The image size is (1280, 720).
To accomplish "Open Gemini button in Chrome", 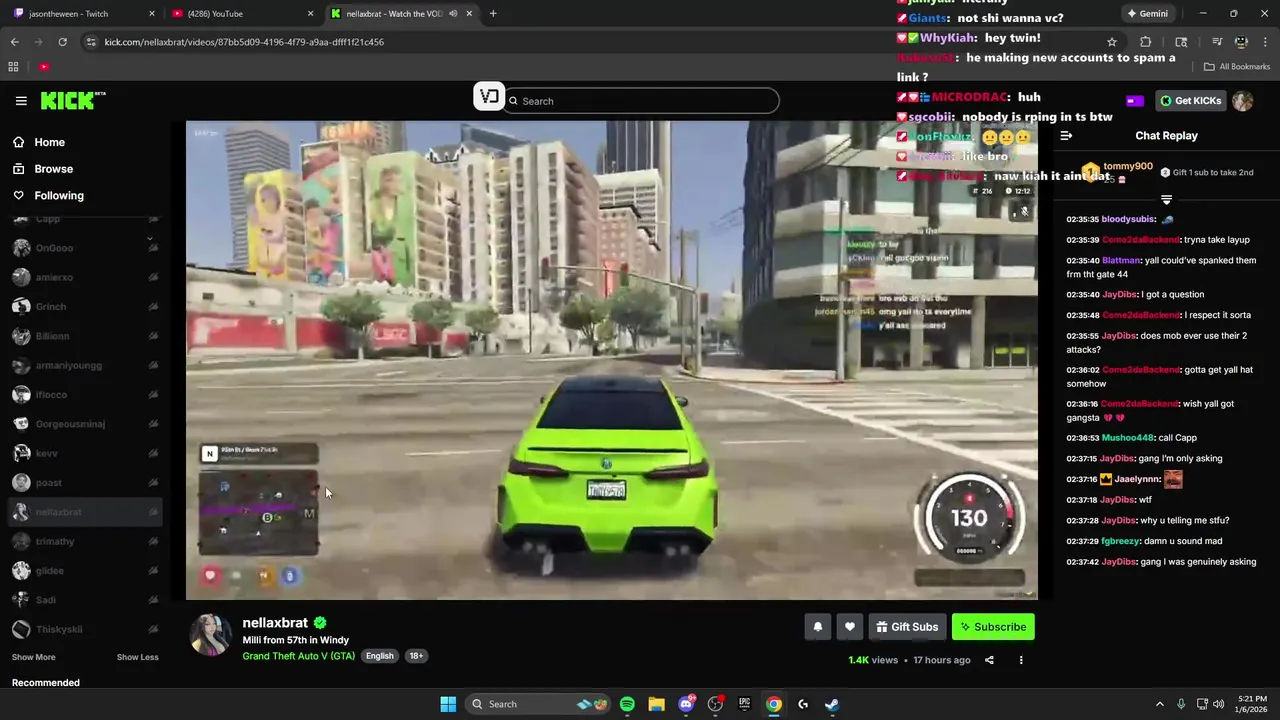I will click(1147, 14).
